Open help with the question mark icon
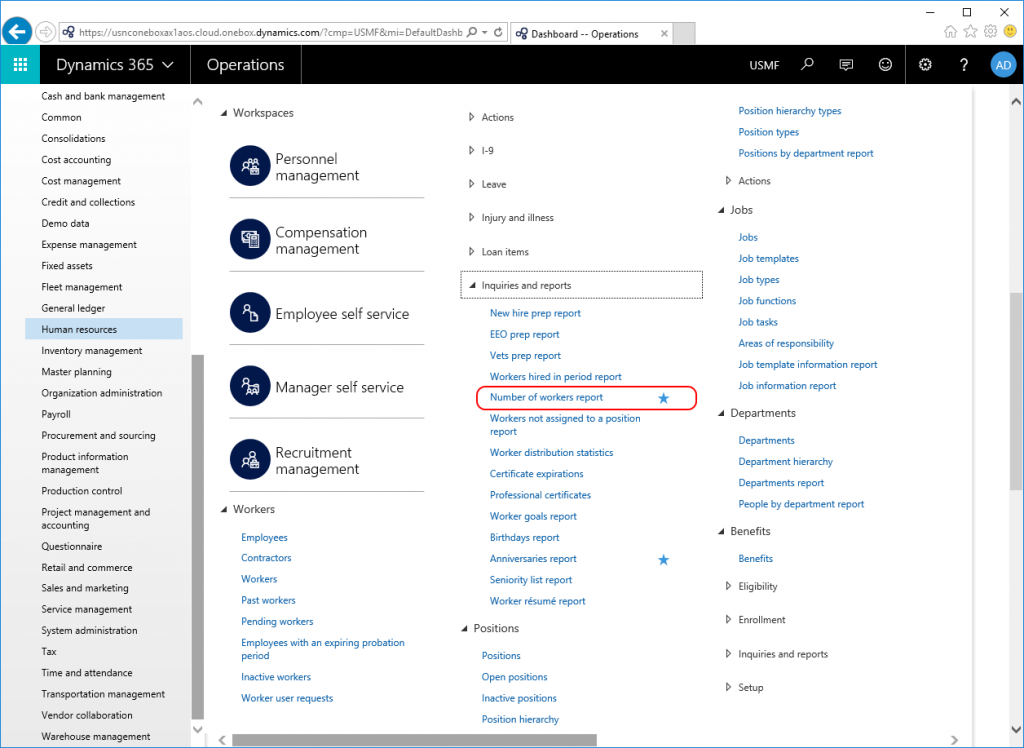The image size is (1024, 748). [x=963, y=64]
